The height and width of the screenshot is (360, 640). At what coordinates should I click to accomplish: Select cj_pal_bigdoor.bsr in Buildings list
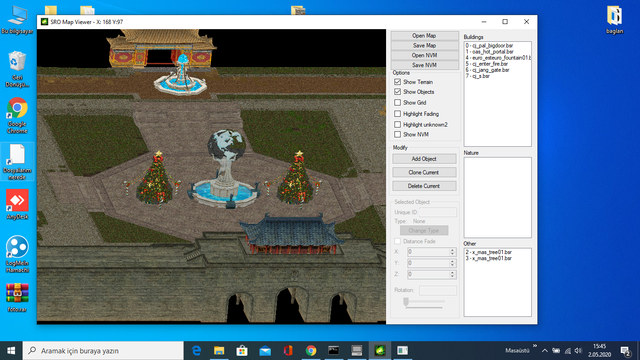click(489, 46)
